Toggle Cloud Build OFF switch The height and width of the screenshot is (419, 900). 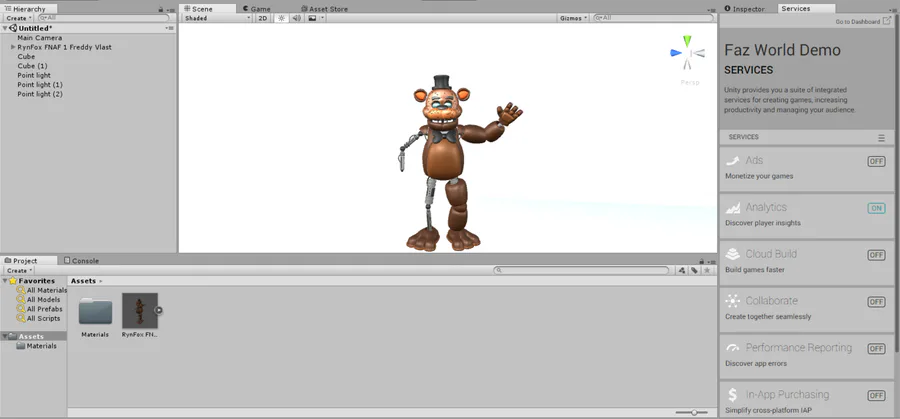(876, 255)
